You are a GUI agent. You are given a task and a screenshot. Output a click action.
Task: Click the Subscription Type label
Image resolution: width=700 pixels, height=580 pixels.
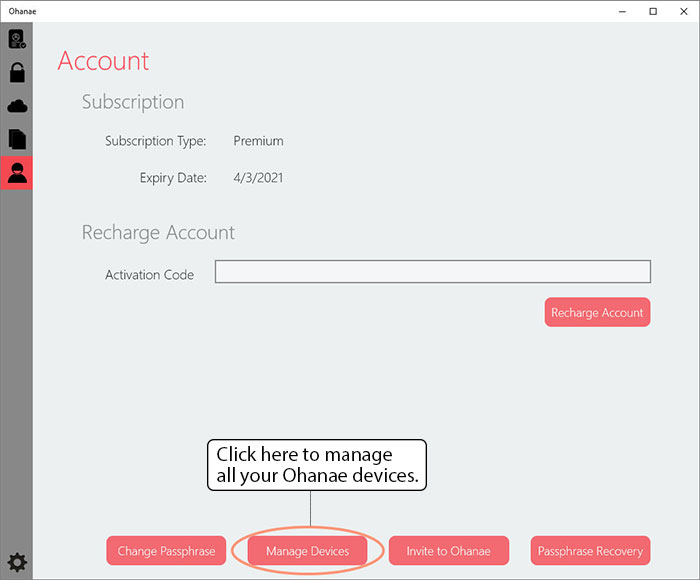[x=156, y=141]
